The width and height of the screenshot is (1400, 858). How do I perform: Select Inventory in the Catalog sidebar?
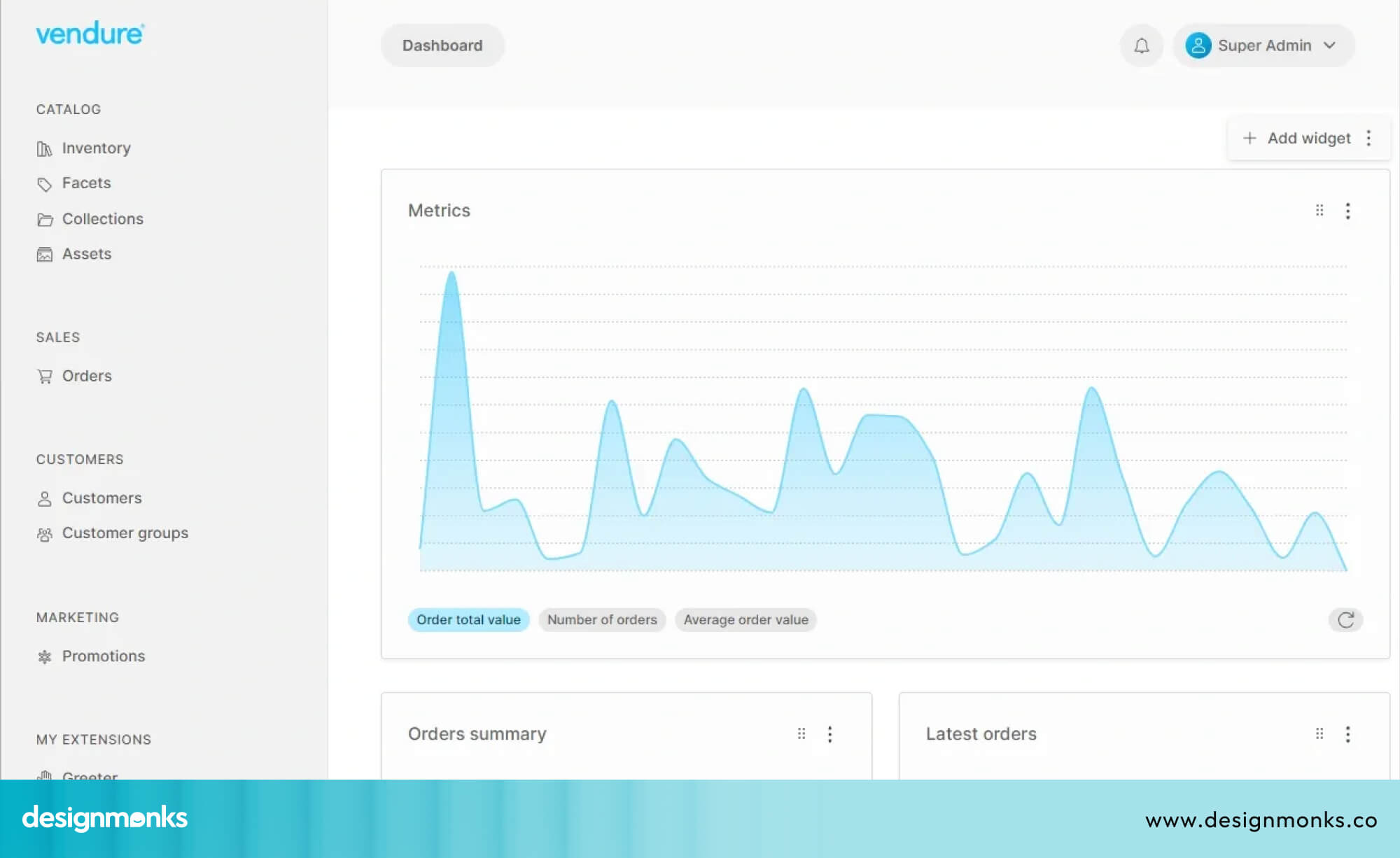pyautogui.click(x=96, y=148)
